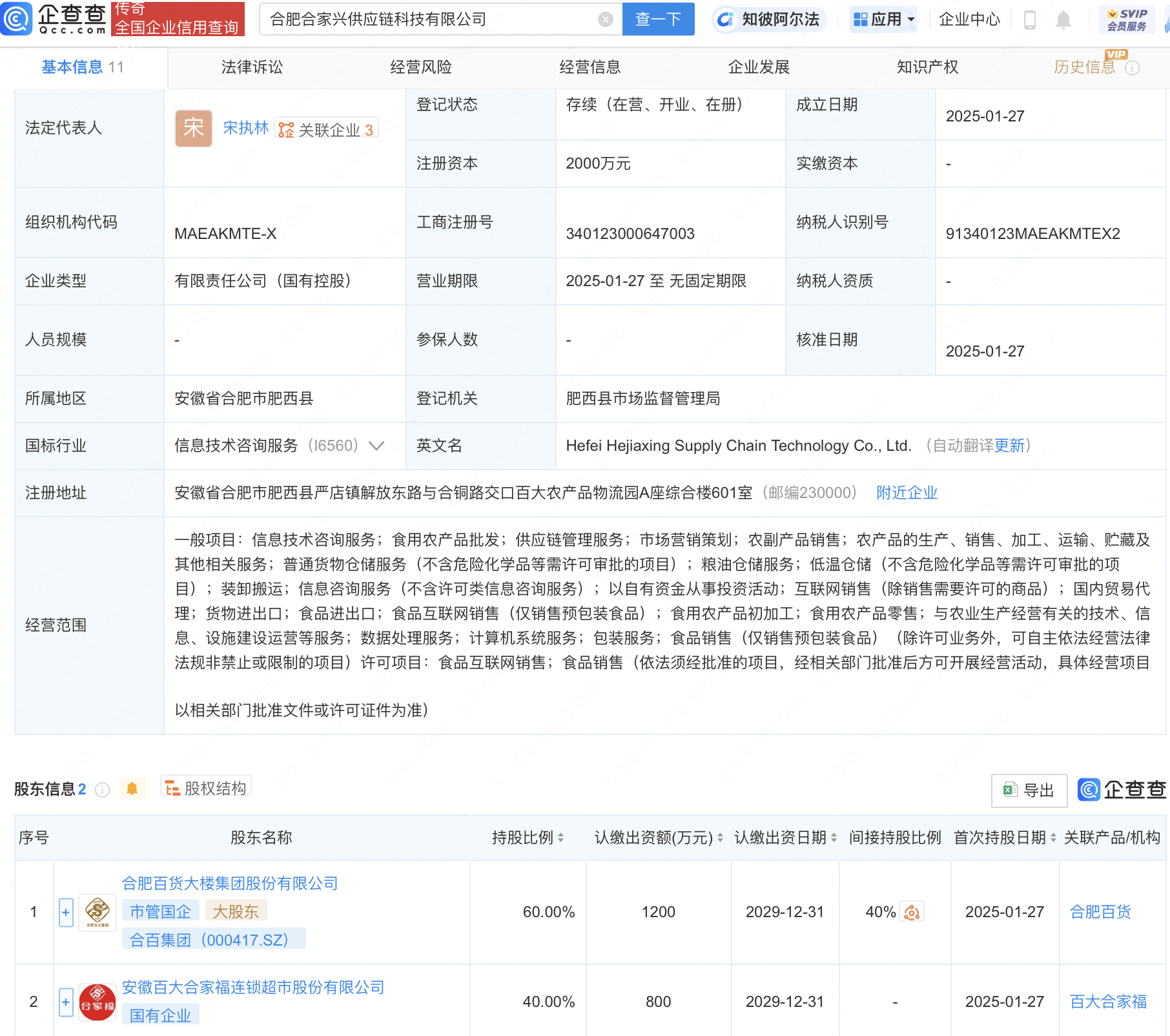Click 信息技术咨询服务 industry text
This screenshot has height=1036, width=1170.
click(236, 446)
